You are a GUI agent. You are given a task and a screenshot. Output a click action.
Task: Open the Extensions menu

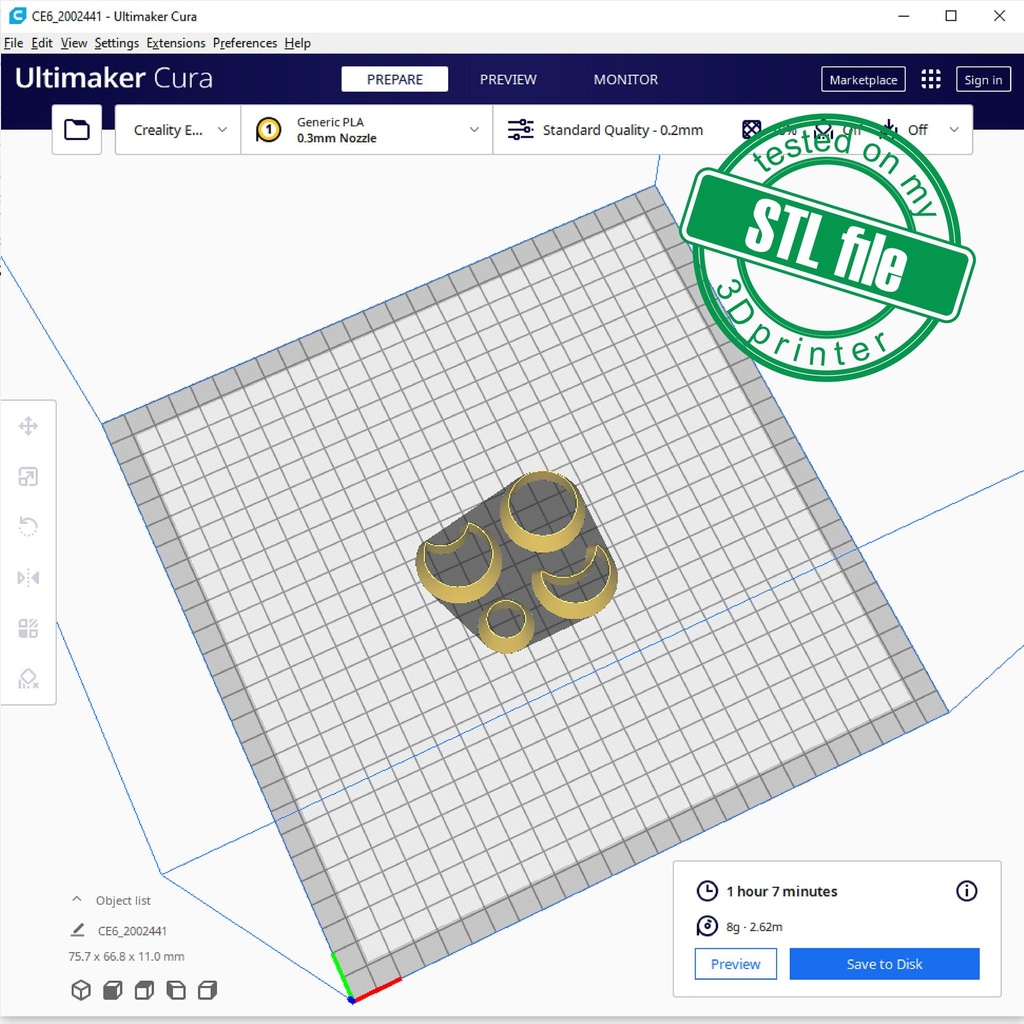176,43
